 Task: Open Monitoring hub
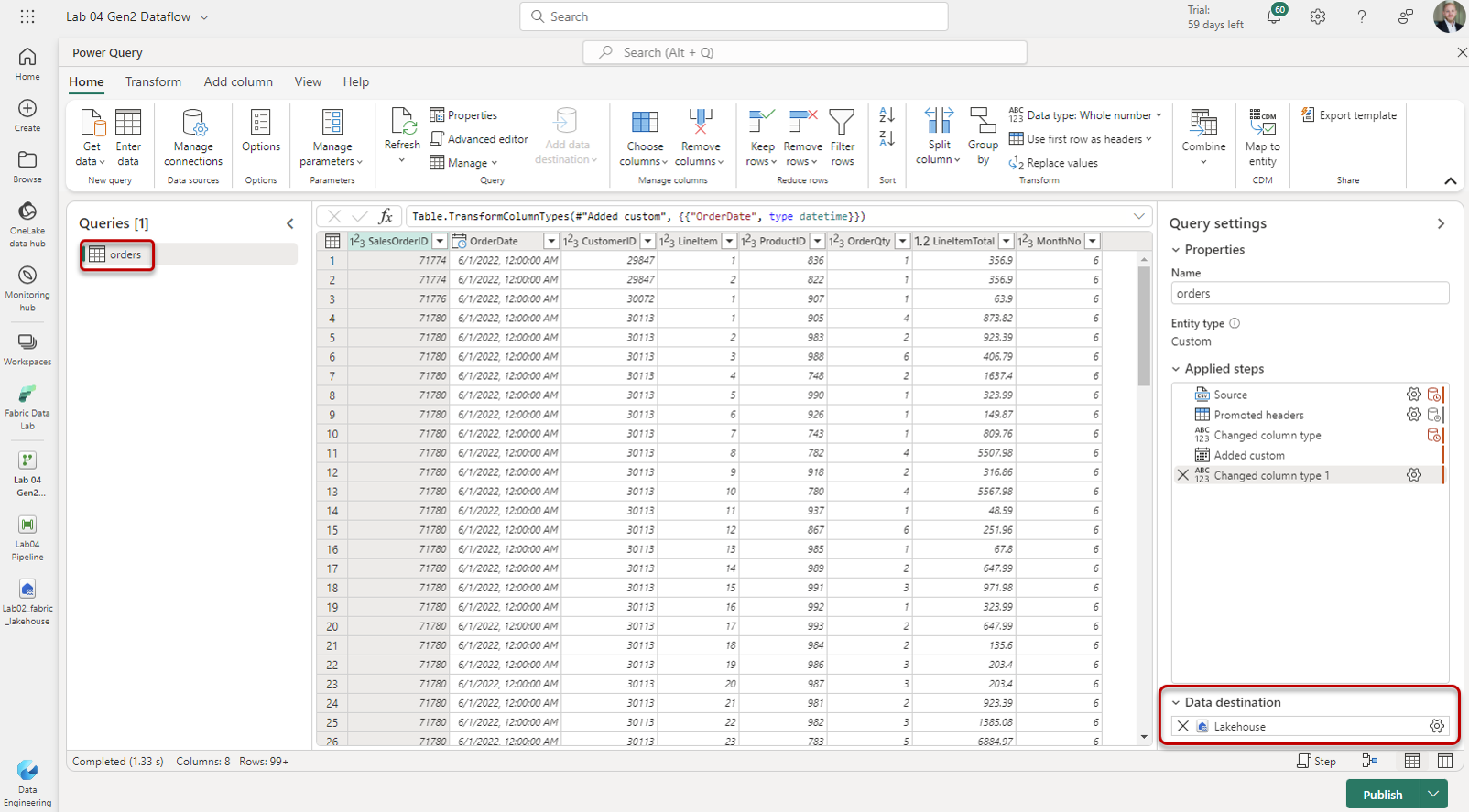[27, 288]
